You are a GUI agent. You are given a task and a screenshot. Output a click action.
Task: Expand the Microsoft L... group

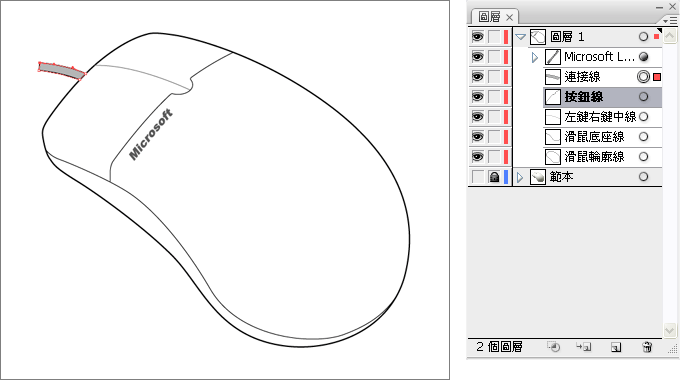pos(535,57)
